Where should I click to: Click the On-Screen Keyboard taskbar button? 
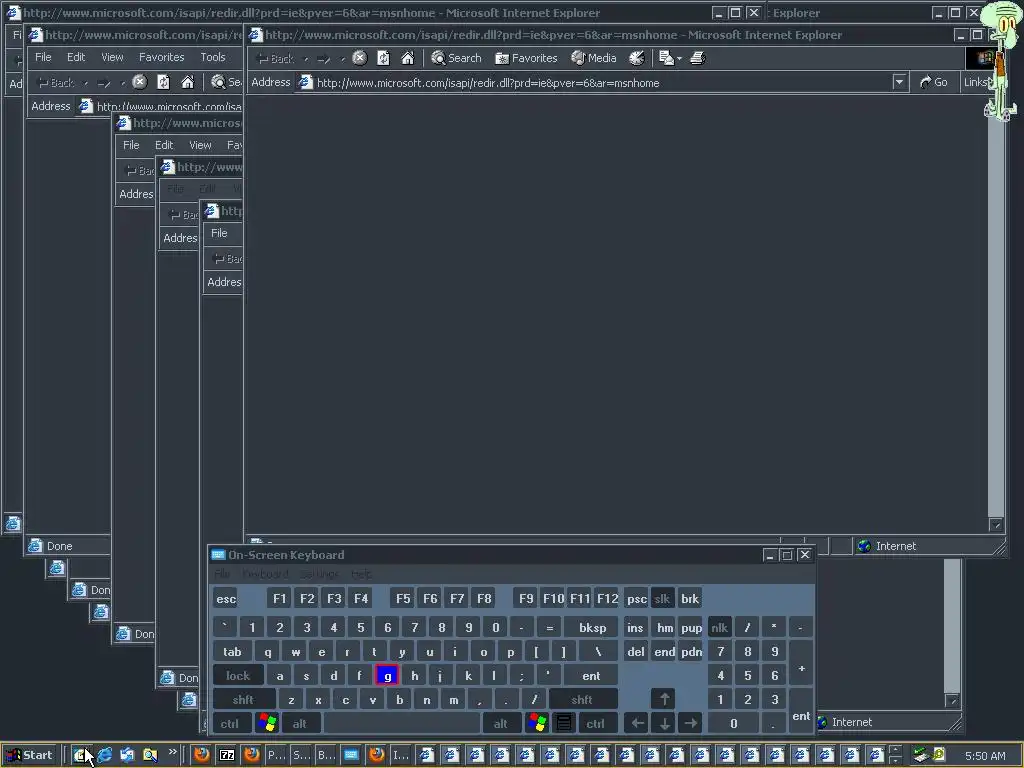coord(351,755)
